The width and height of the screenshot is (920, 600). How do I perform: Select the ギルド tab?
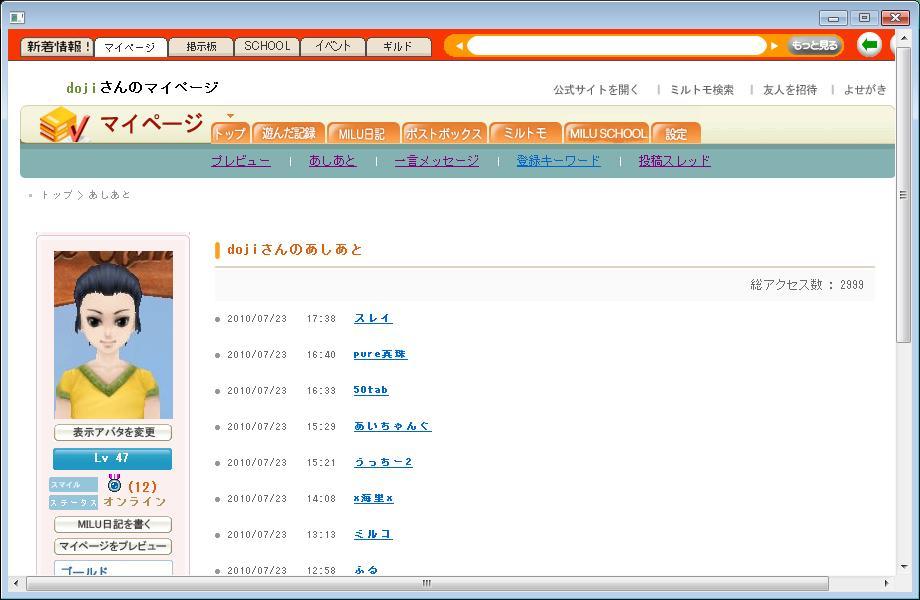pos(398,46)
